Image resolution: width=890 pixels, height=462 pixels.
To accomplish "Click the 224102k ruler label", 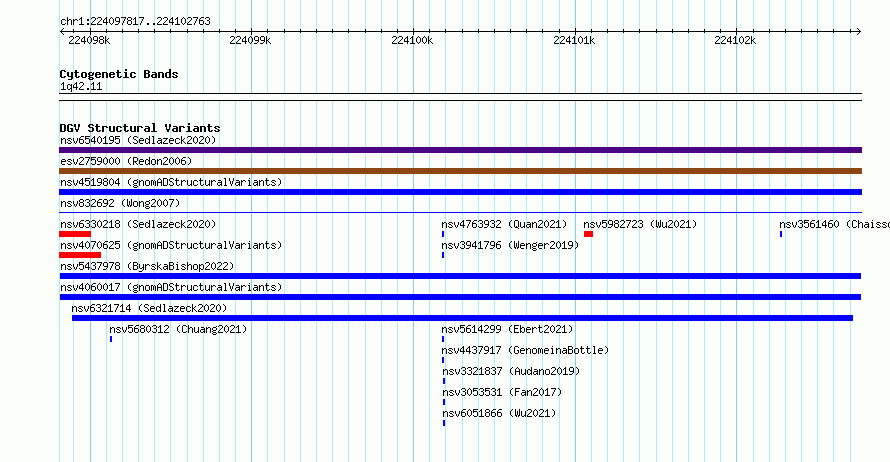I will coord(735,40).
